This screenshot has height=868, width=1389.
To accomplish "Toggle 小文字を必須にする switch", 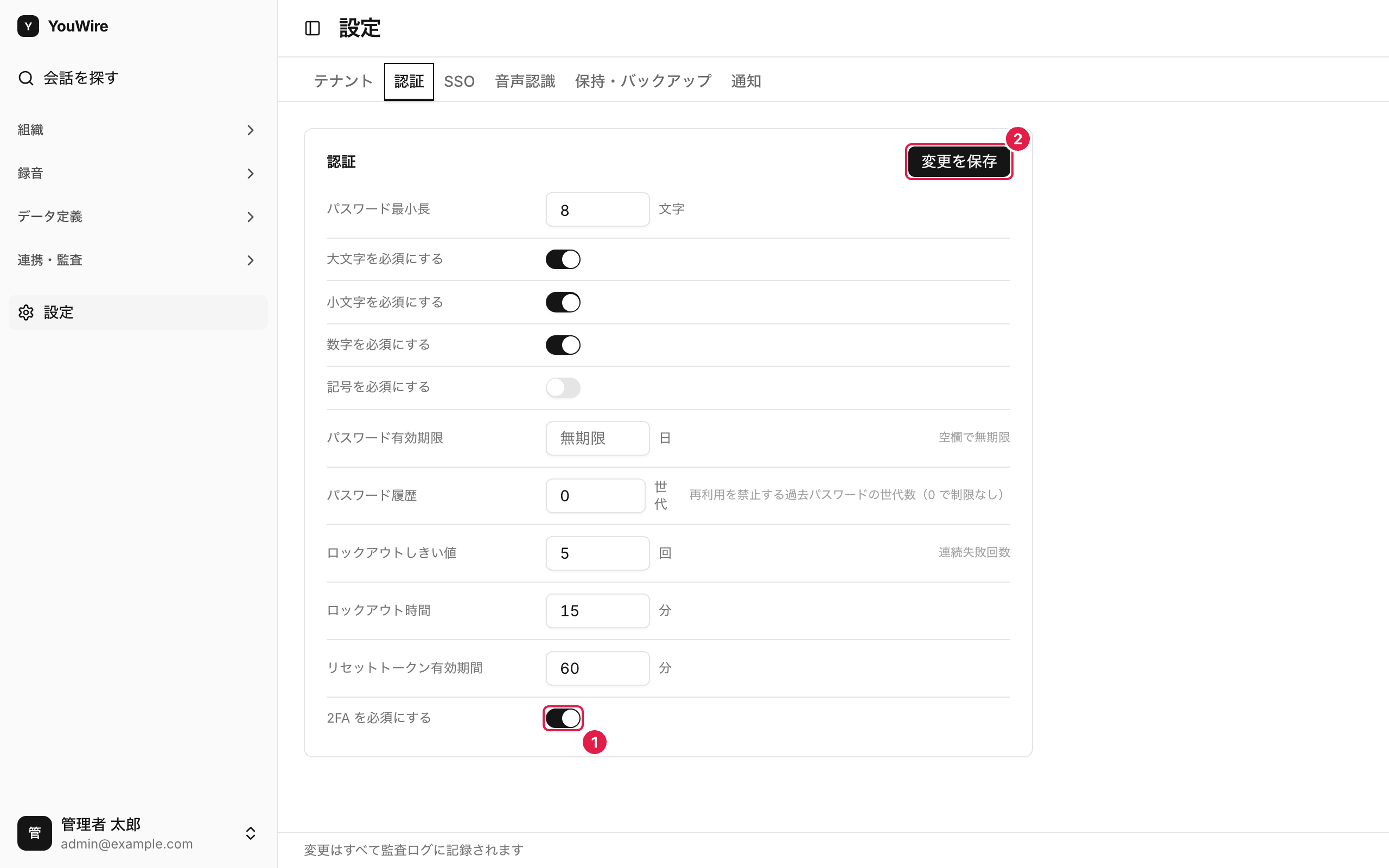I will coord(563,302).
